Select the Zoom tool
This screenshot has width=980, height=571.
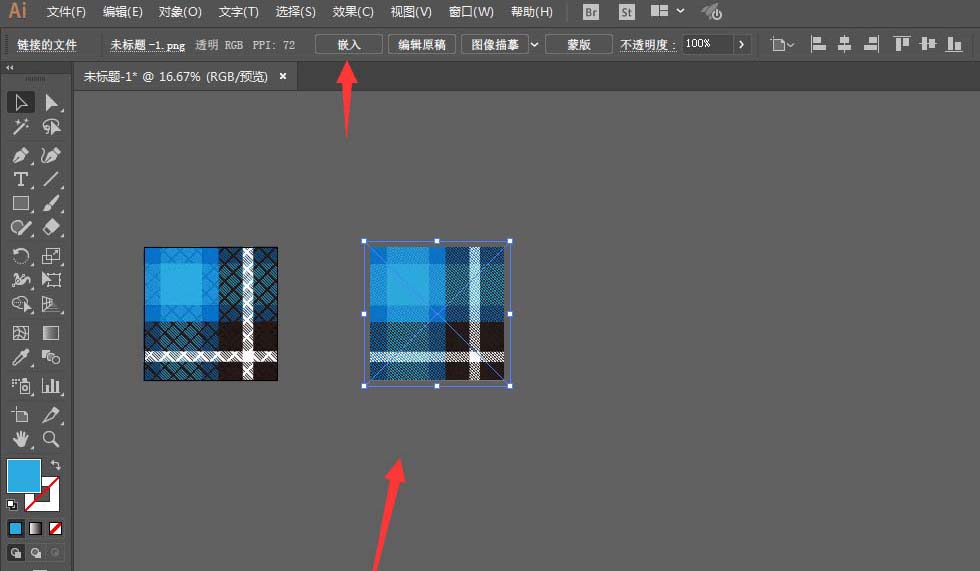51,439
